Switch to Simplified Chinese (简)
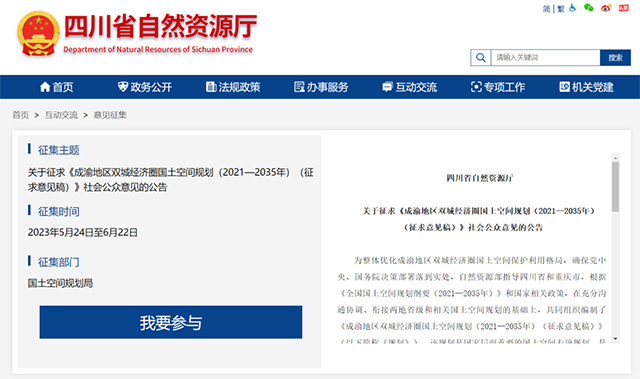 click(x=546, y=9)
